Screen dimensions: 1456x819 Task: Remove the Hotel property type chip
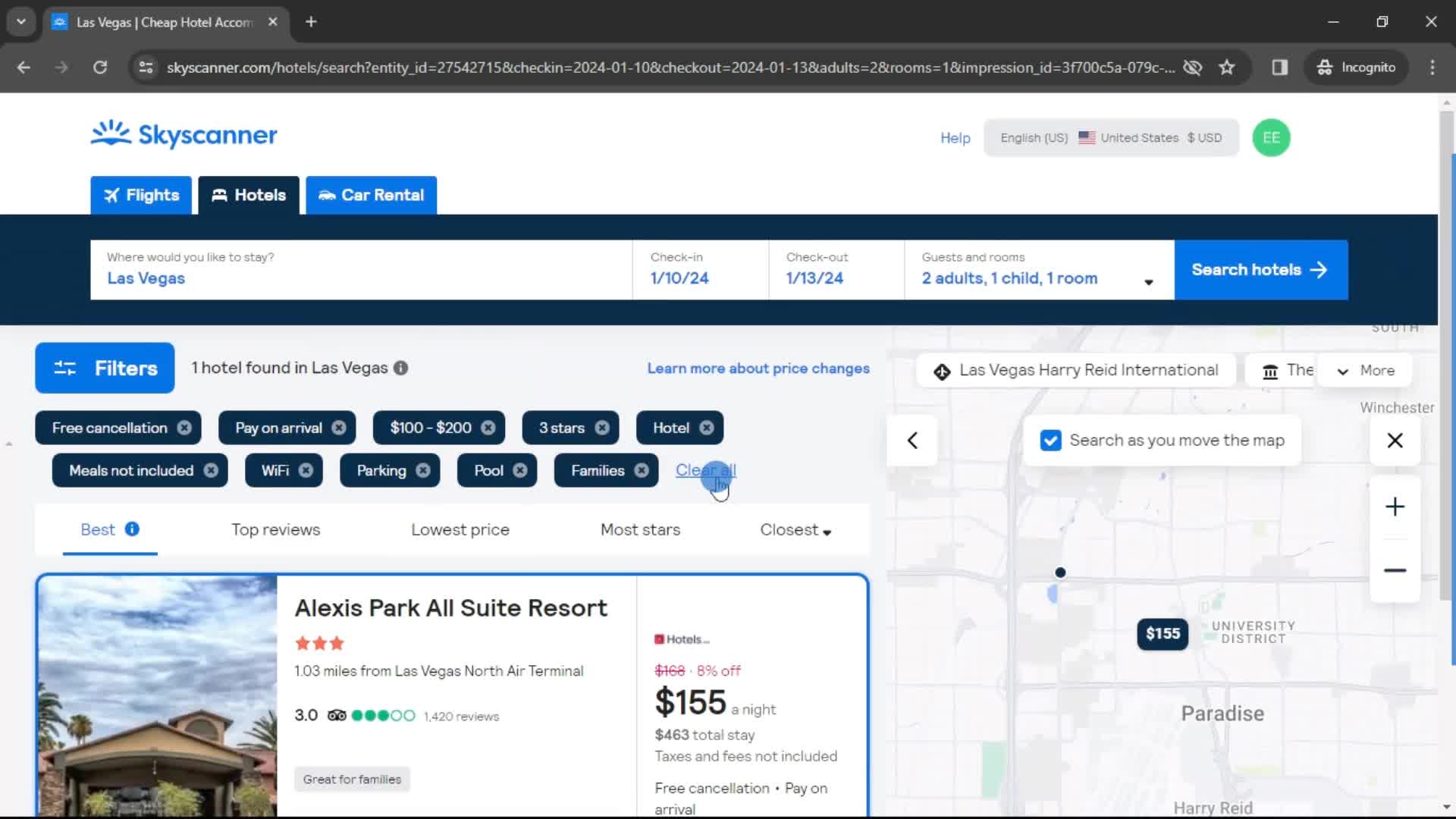(707, 428)
